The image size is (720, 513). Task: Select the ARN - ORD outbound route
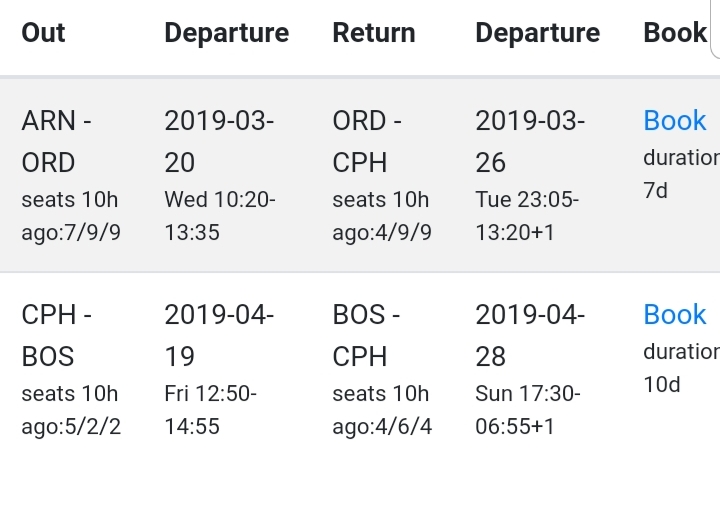point(56,141)
